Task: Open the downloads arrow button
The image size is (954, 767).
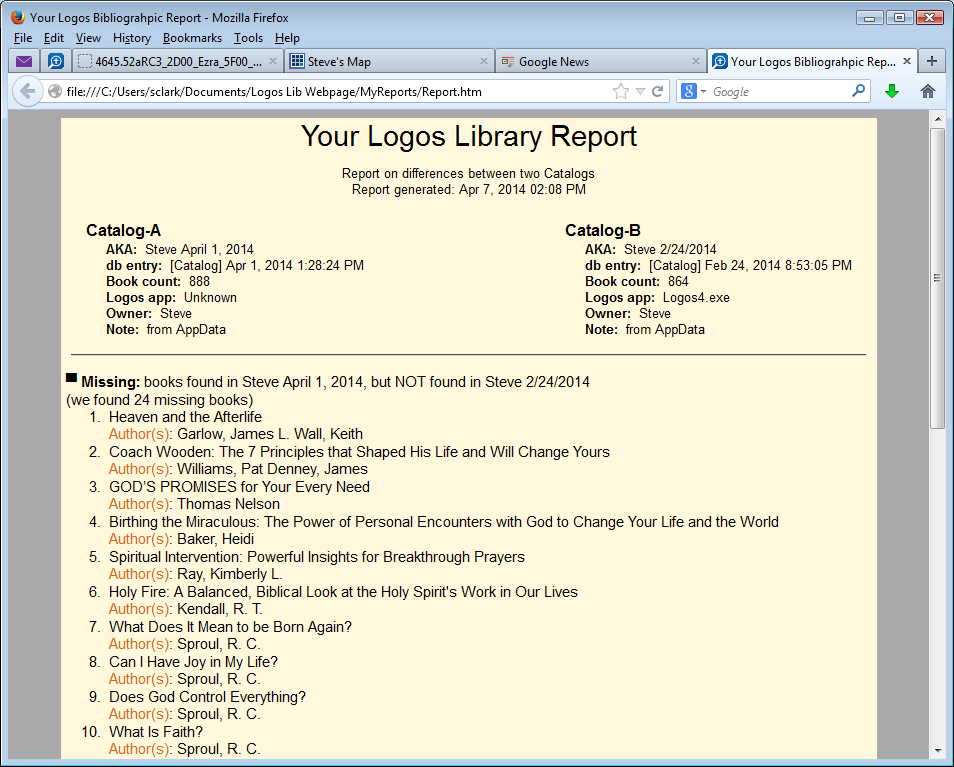Action: (892, 91)
